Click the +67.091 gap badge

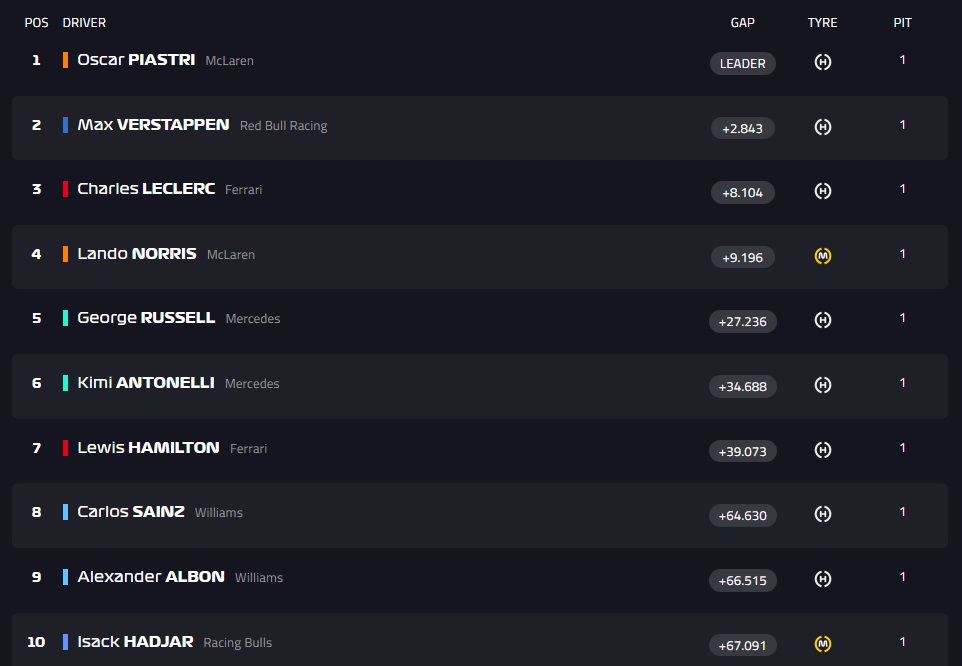pyautogui.click(x=742, y=645)
